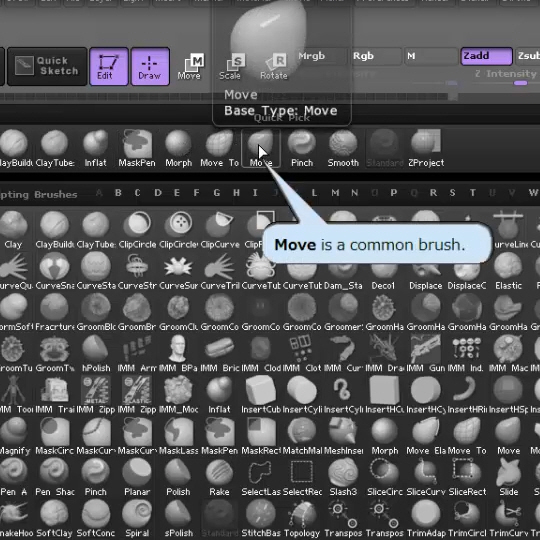Choose the Elastic brush
Image resolution: width=540 pixels, height=540 pixels.
coord(508,271)
